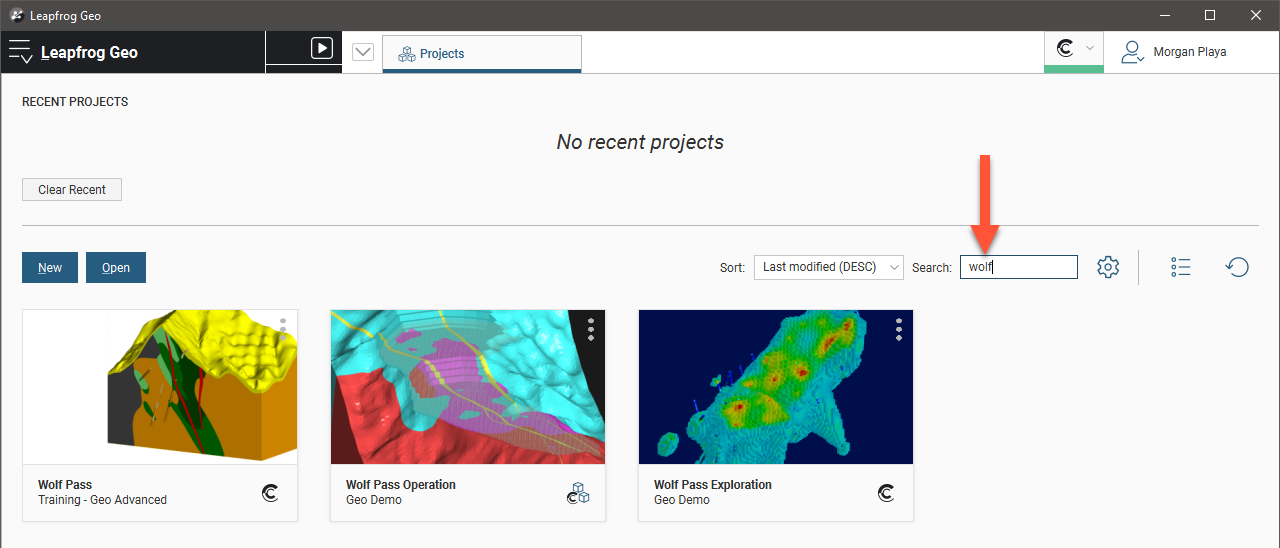Select the Wolf Pass Operation title text
Viewport: 1280px width, 548px height.
401,485
